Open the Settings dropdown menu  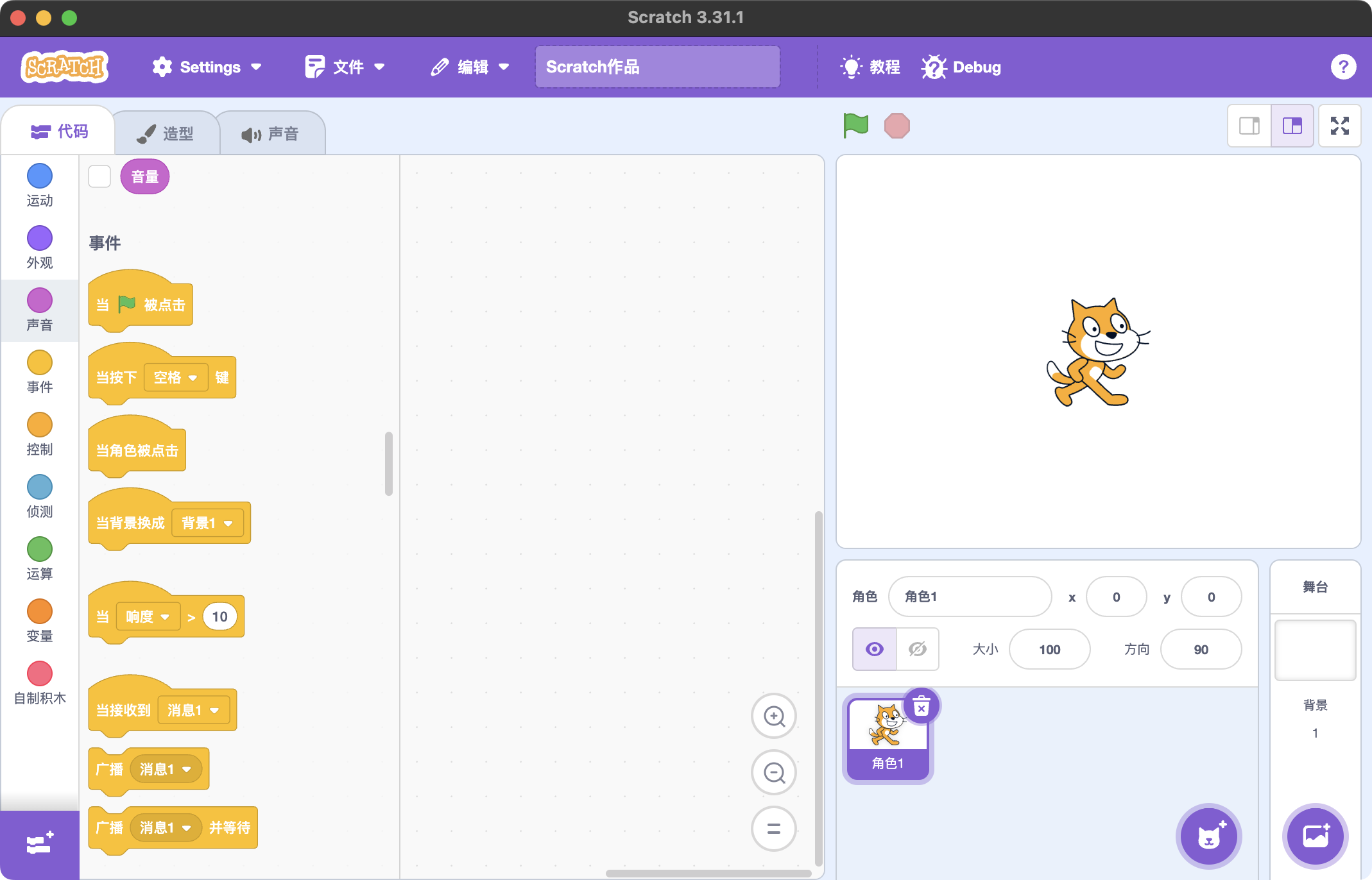[207, 67]
